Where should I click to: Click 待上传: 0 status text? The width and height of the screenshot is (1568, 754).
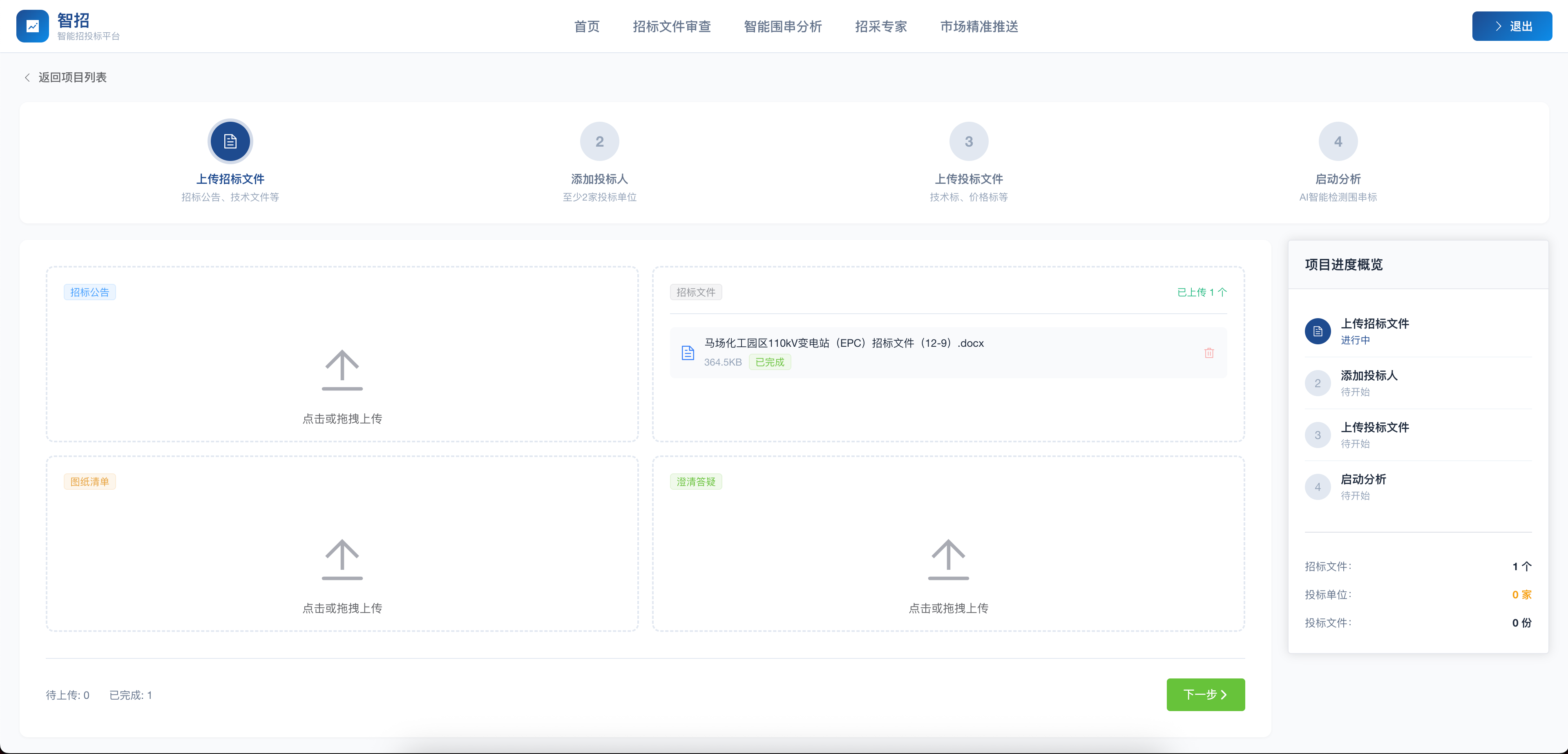pyautogui.click(x=67, y=695)
